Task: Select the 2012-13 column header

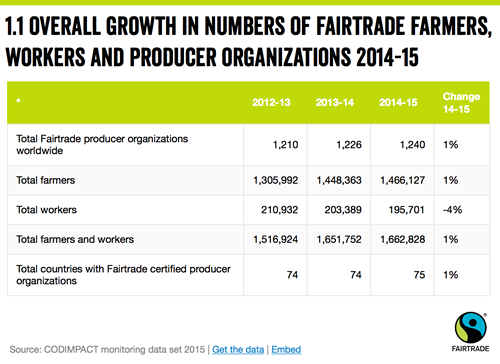Action: pos(271,102)
